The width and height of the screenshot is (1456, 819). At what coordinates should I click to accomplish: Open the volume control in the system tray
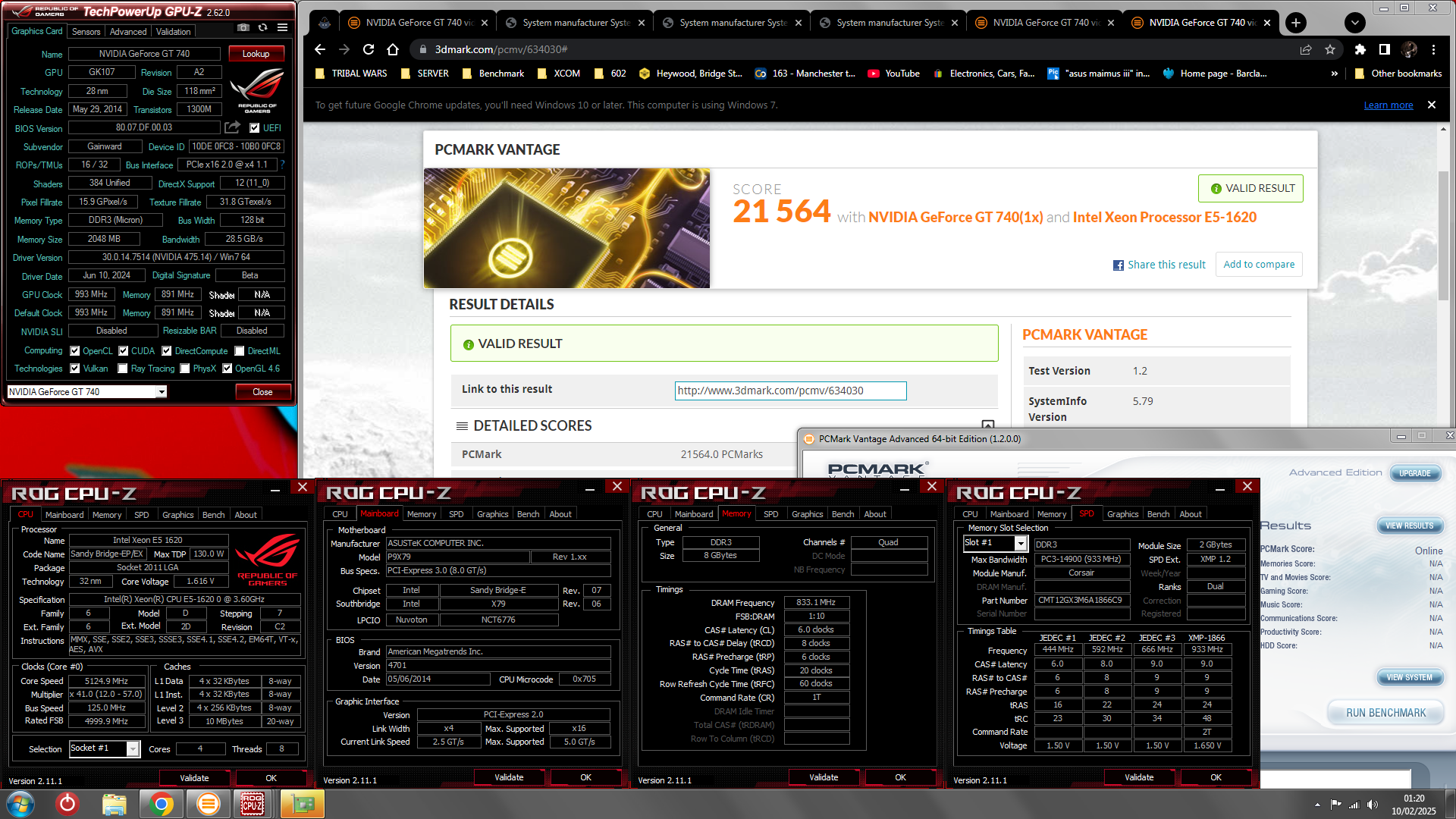click(x=1373, y=805)
